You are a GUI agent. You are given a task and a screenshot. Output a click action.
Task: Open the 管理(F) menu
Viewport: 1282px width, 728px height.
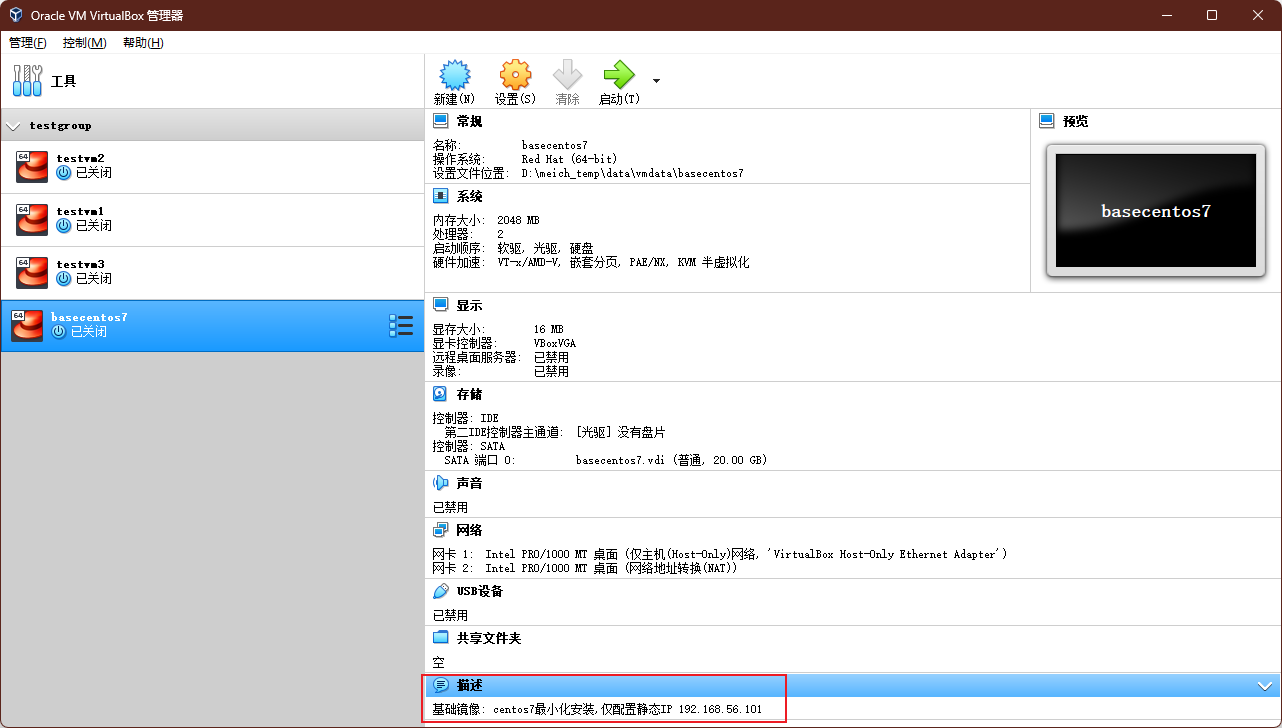(x=27, y=43)
